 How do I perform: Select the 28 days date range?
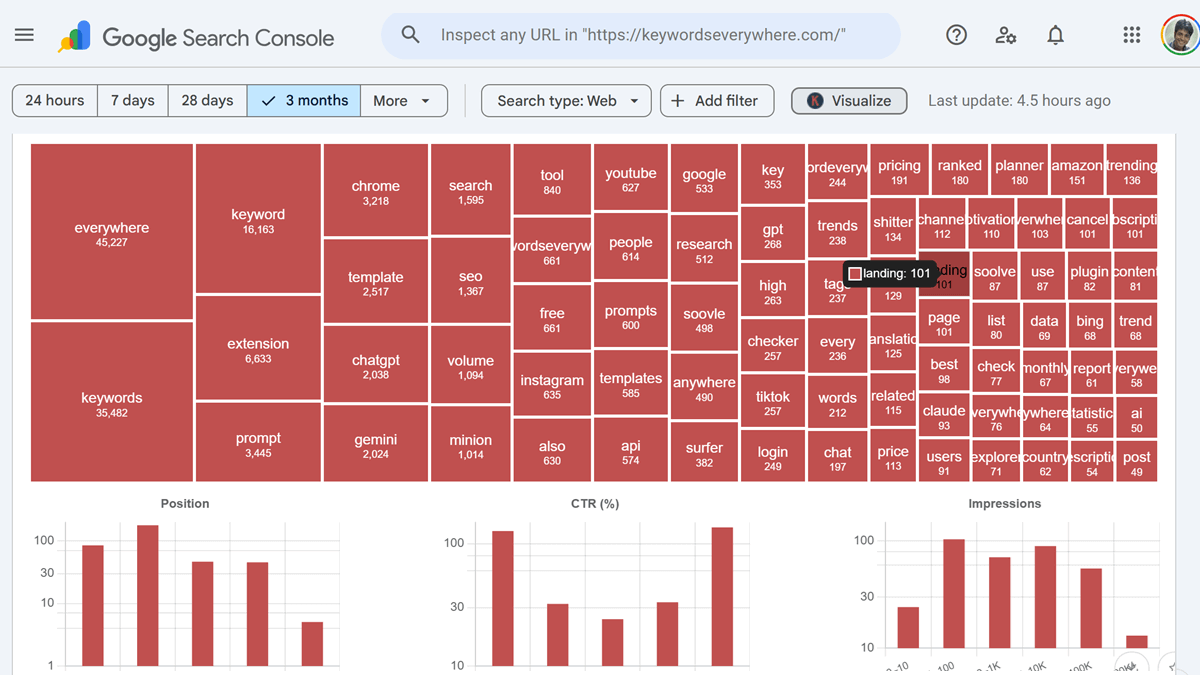point(207,100)
